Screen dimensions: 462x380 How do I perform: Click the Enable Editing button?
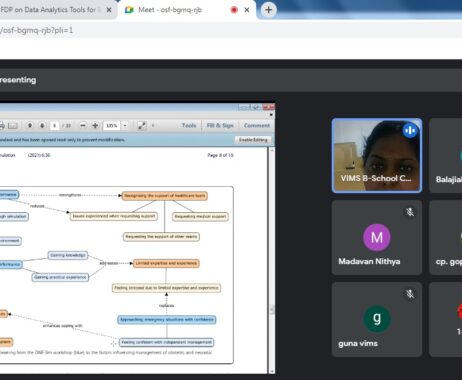(x=253, y=140)
